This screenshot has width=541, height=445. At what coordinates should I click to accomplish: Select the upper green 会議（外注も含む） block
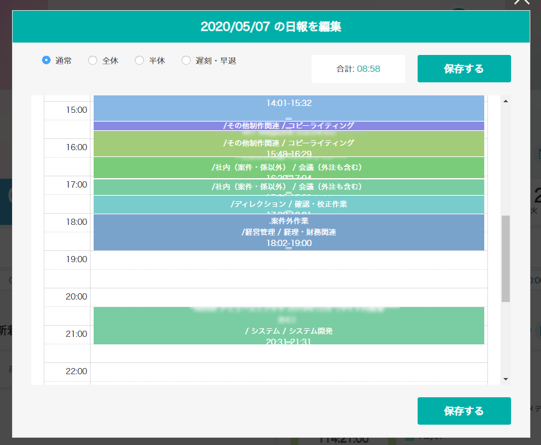coord(289,168)
